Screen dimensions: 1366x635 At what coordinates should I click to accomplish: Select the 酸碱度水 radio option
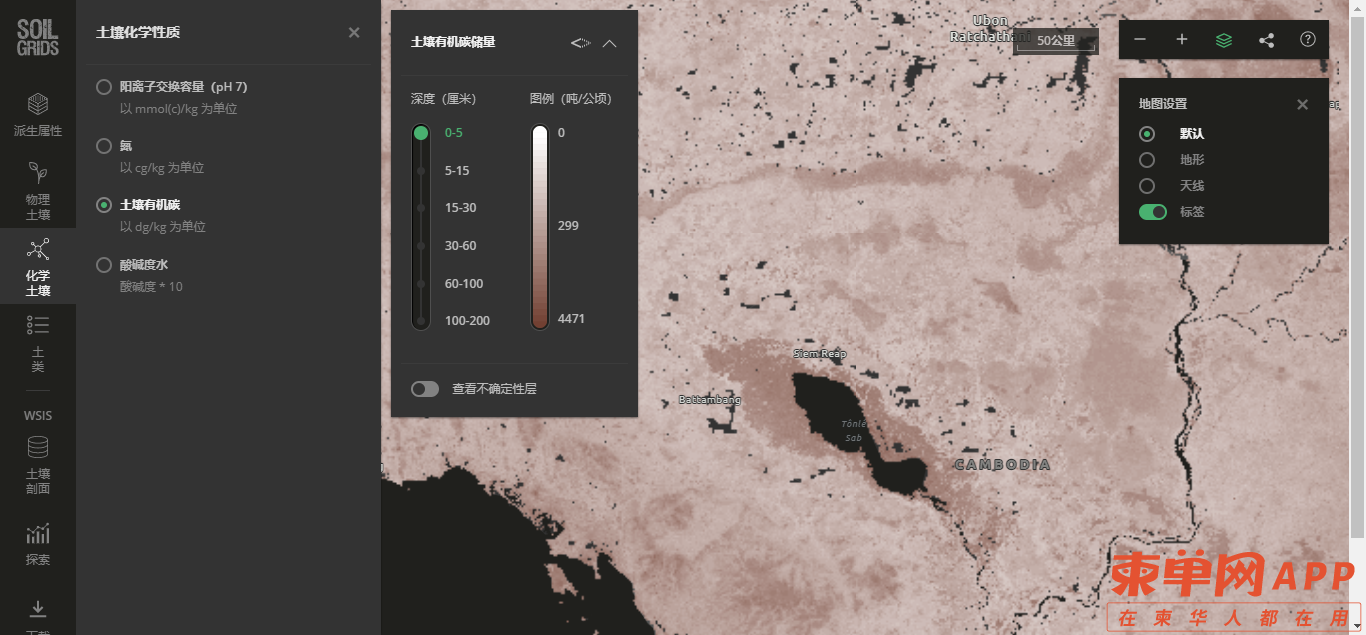[x=104, y=265]
